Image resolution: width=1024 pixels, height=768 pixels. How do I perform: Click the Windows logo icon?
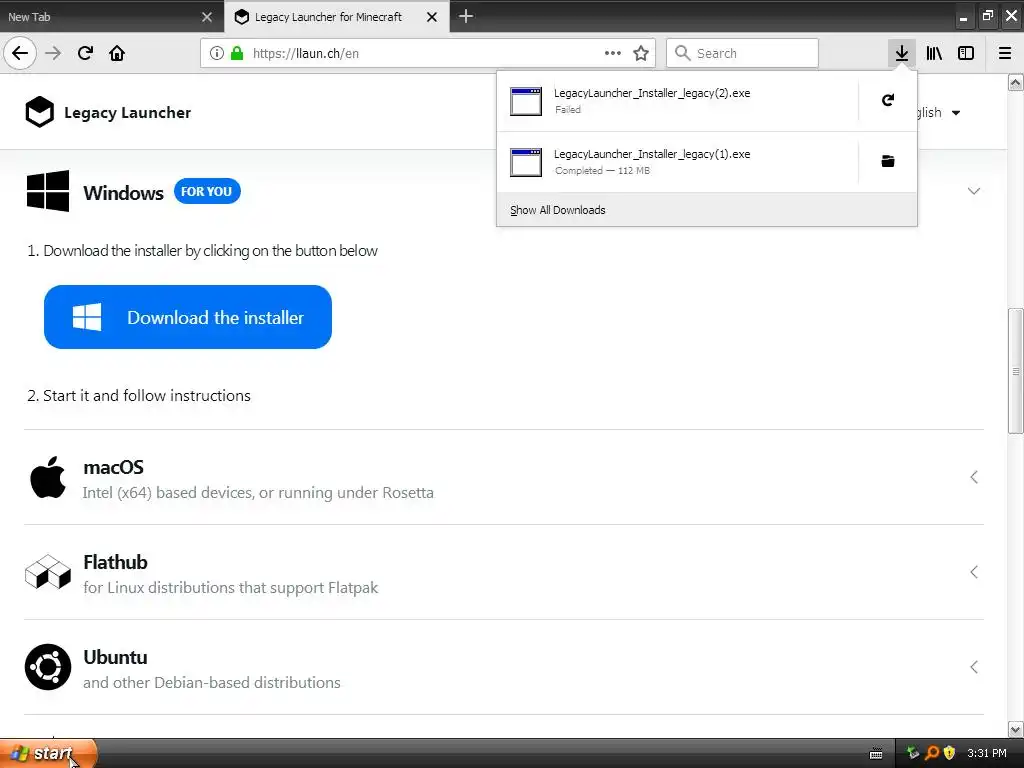(x=48, y=191)
